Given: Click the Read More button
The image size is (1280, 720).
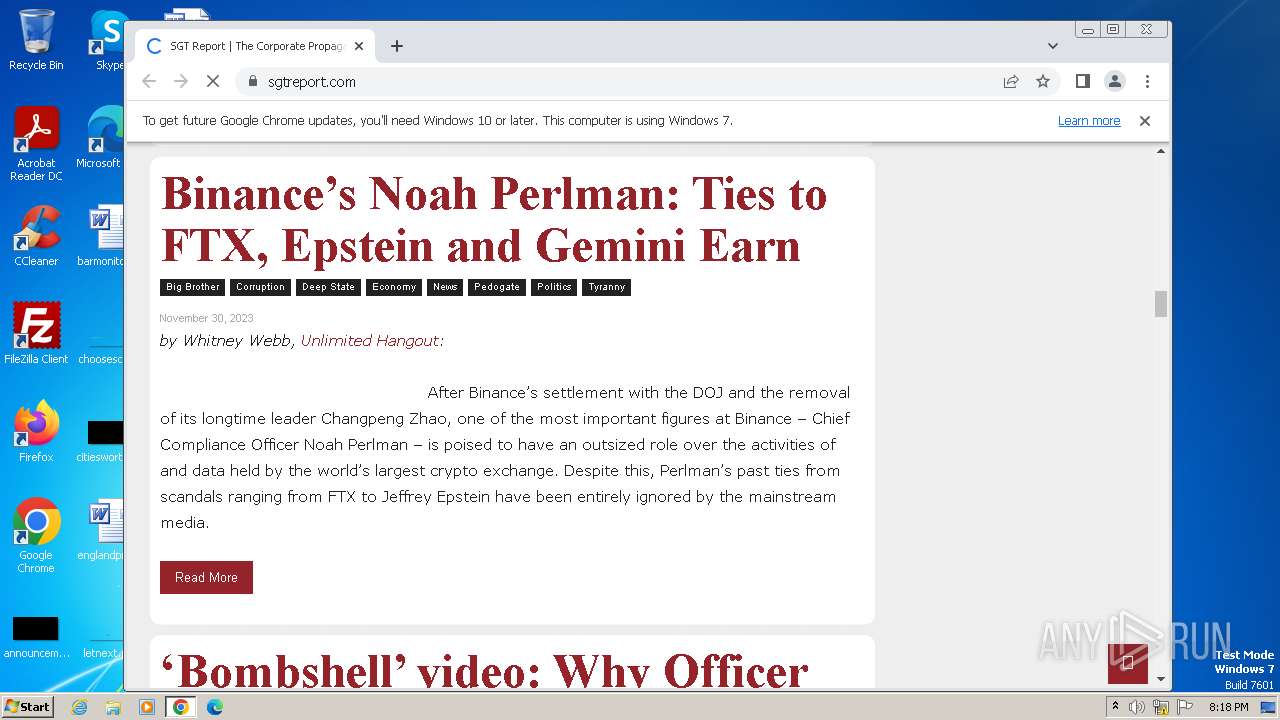Looking at the screenshot, I should [206, 577].
